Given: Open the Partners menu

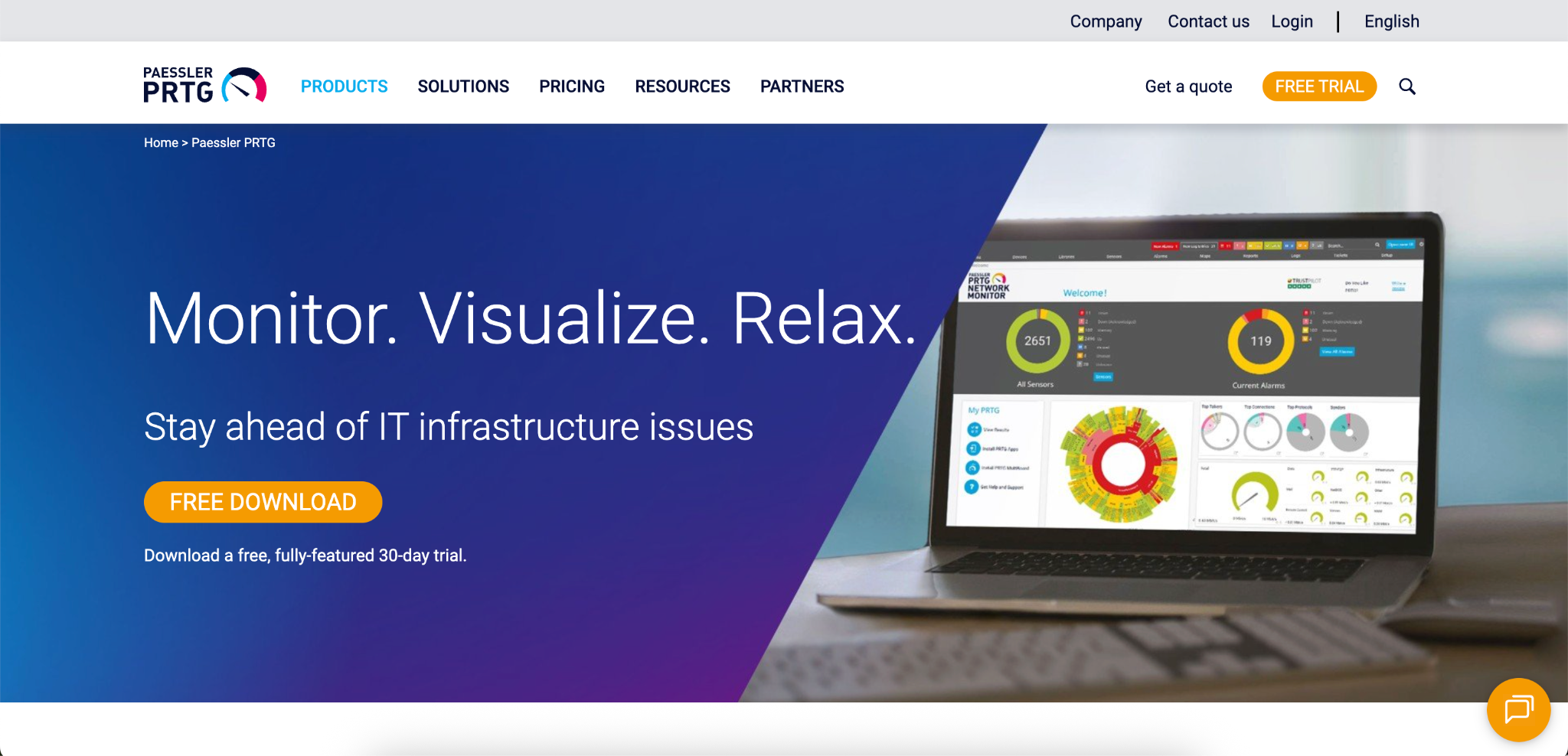Looking at the screenshot, I should (x=802, y=86).
